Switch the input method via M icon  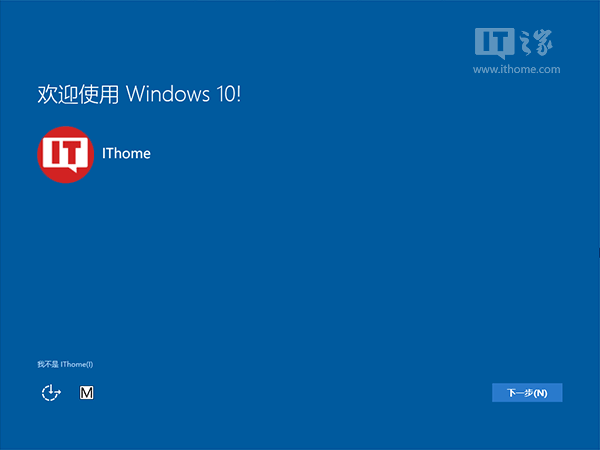(x=86, y=393)
